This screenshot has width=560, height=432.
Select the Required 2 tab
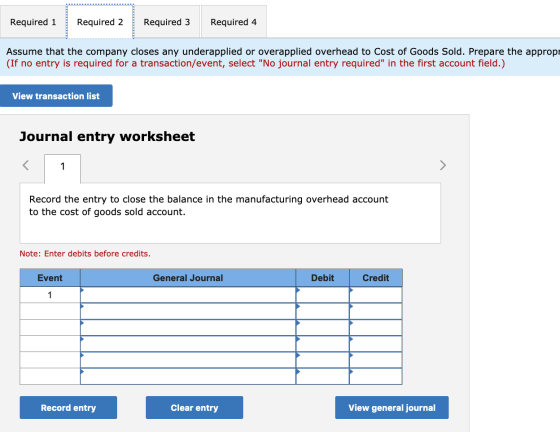(x=100, y=22)
